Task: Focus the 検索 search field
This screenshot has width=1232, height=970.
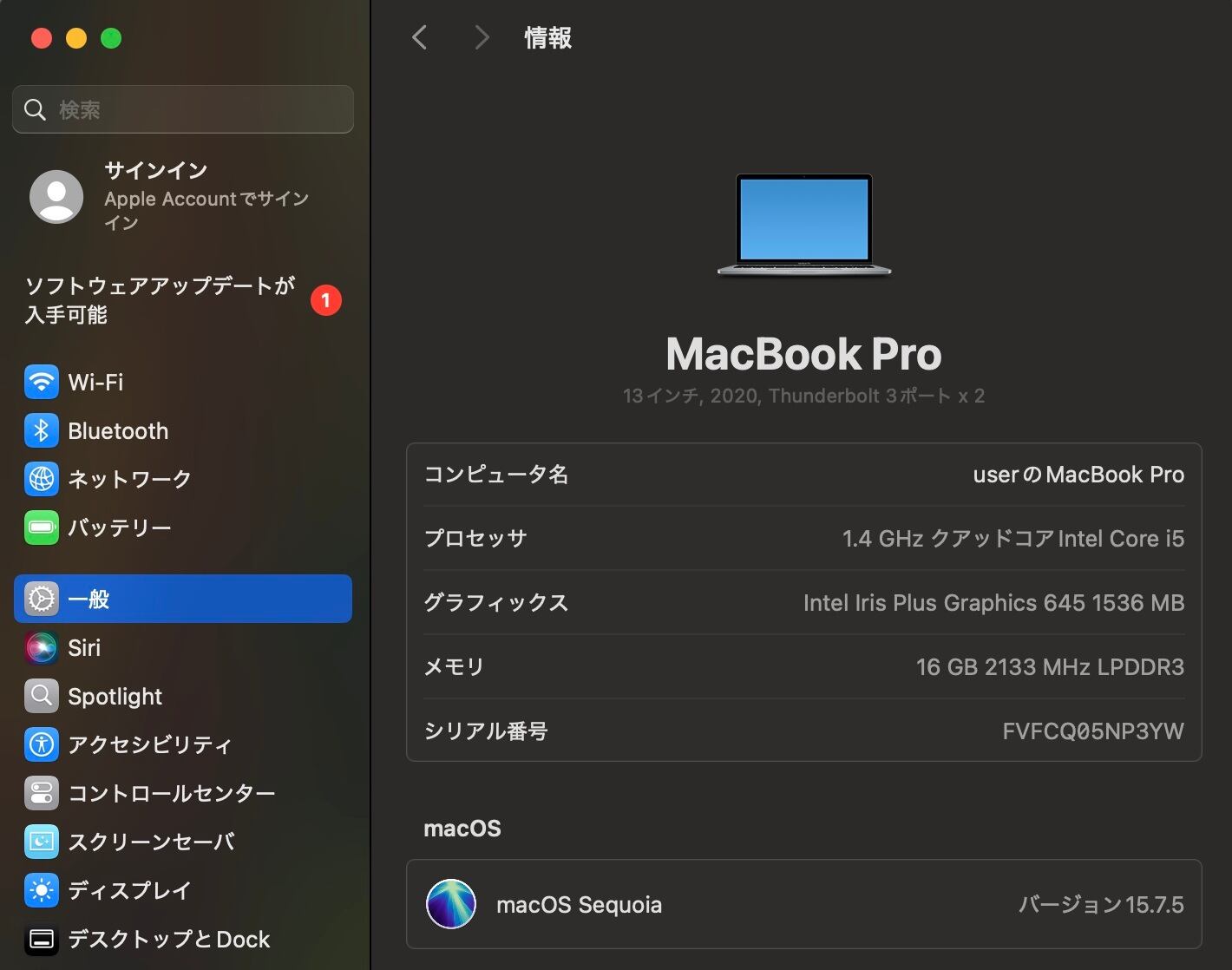Action: pyautogui.click(x=183, y=109)
